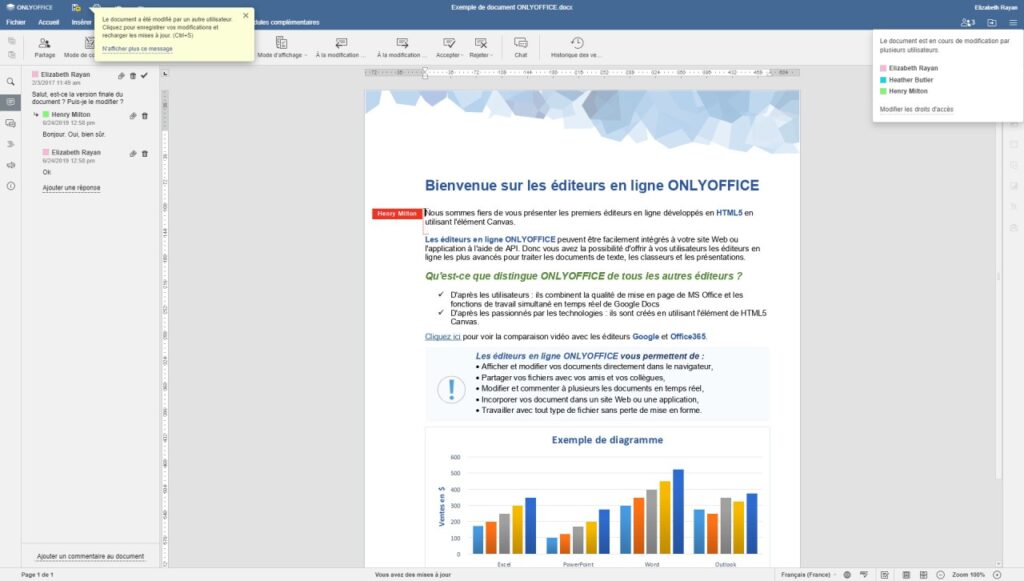Viewport: 1024px width, 581px height.
Task: Click the HTML5 link in document
Action: point(729,213)
